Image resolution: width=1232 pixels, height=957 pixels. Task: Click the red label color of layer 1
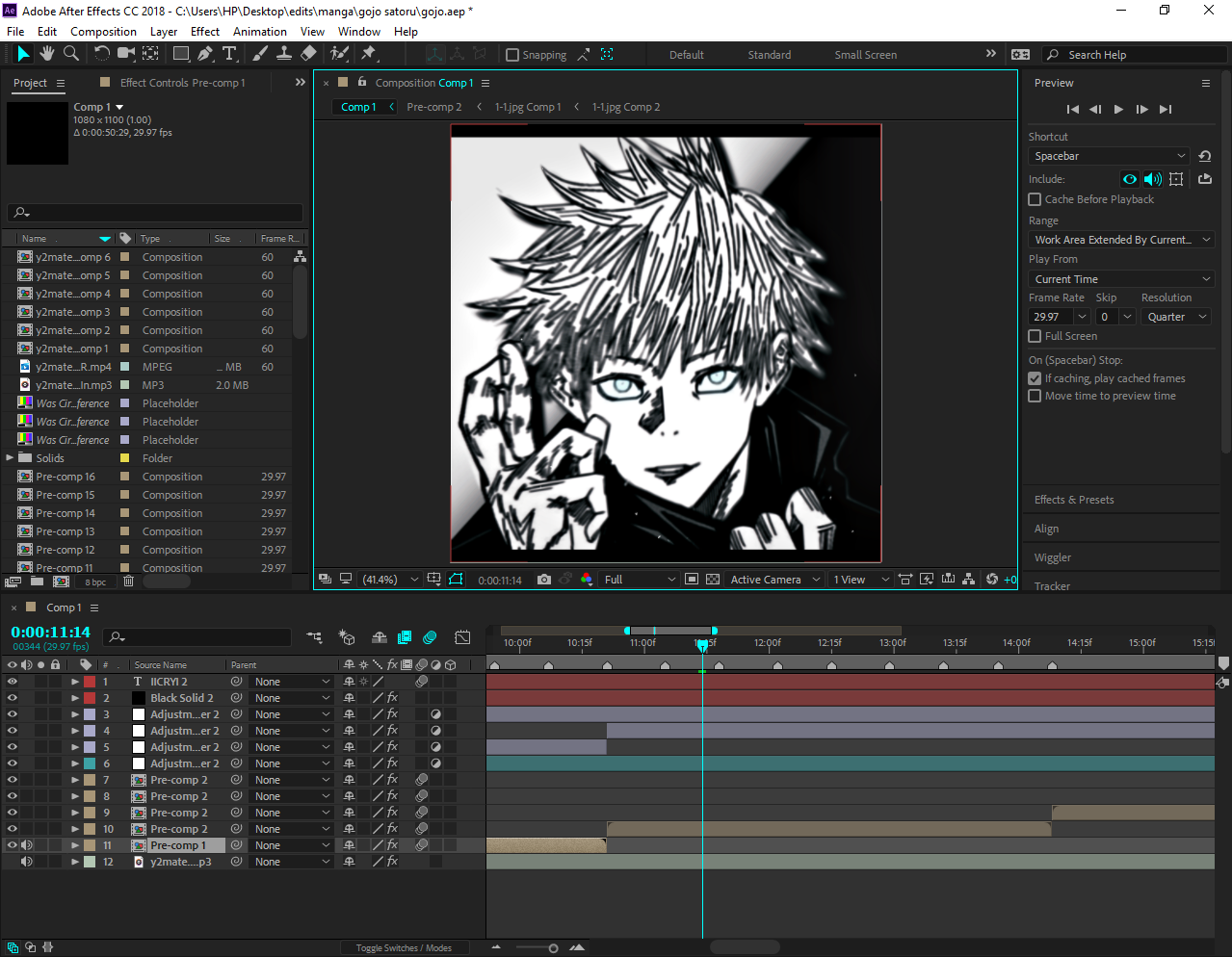point(90,682)
